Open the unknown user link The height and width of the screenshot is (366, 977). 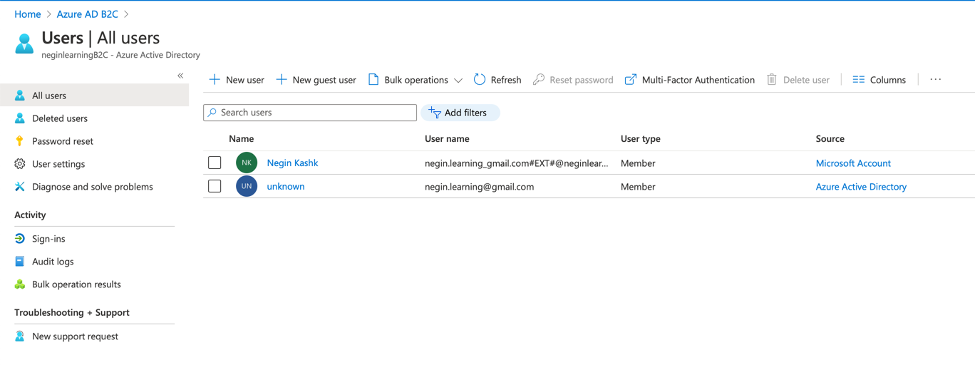tap(286, 186)
